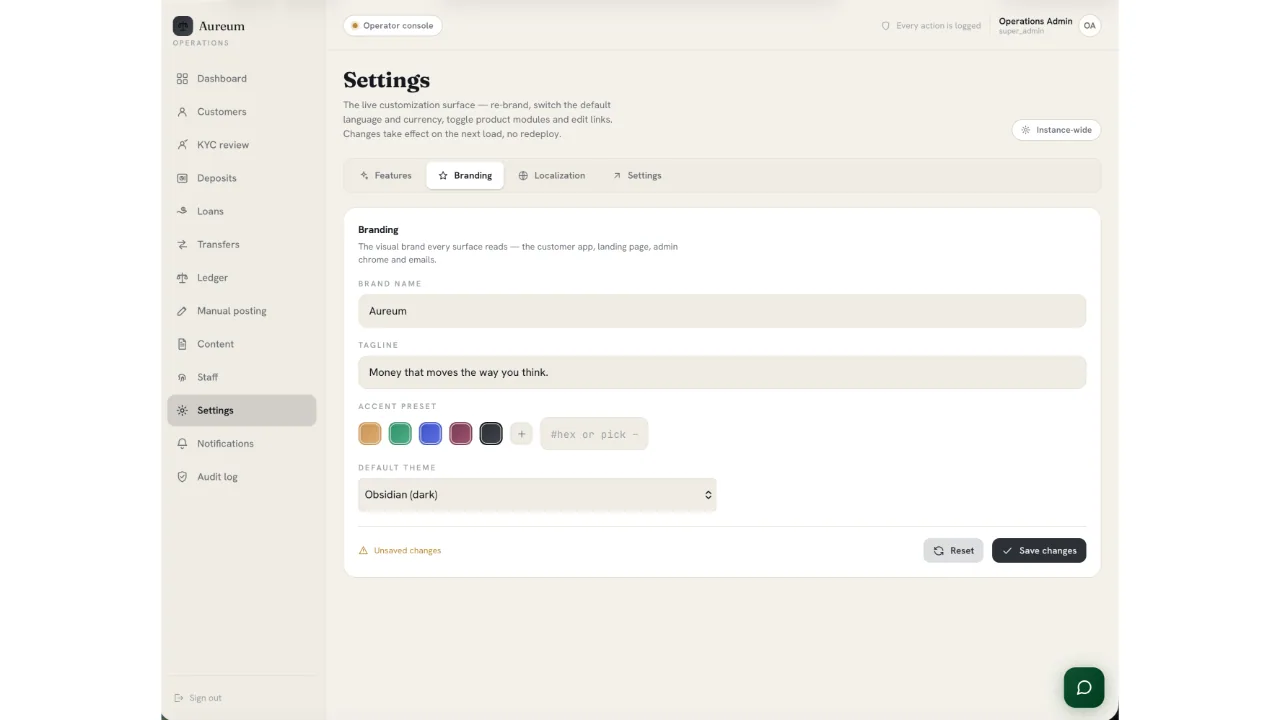Open the Notifications bell icon

point(182,443)
